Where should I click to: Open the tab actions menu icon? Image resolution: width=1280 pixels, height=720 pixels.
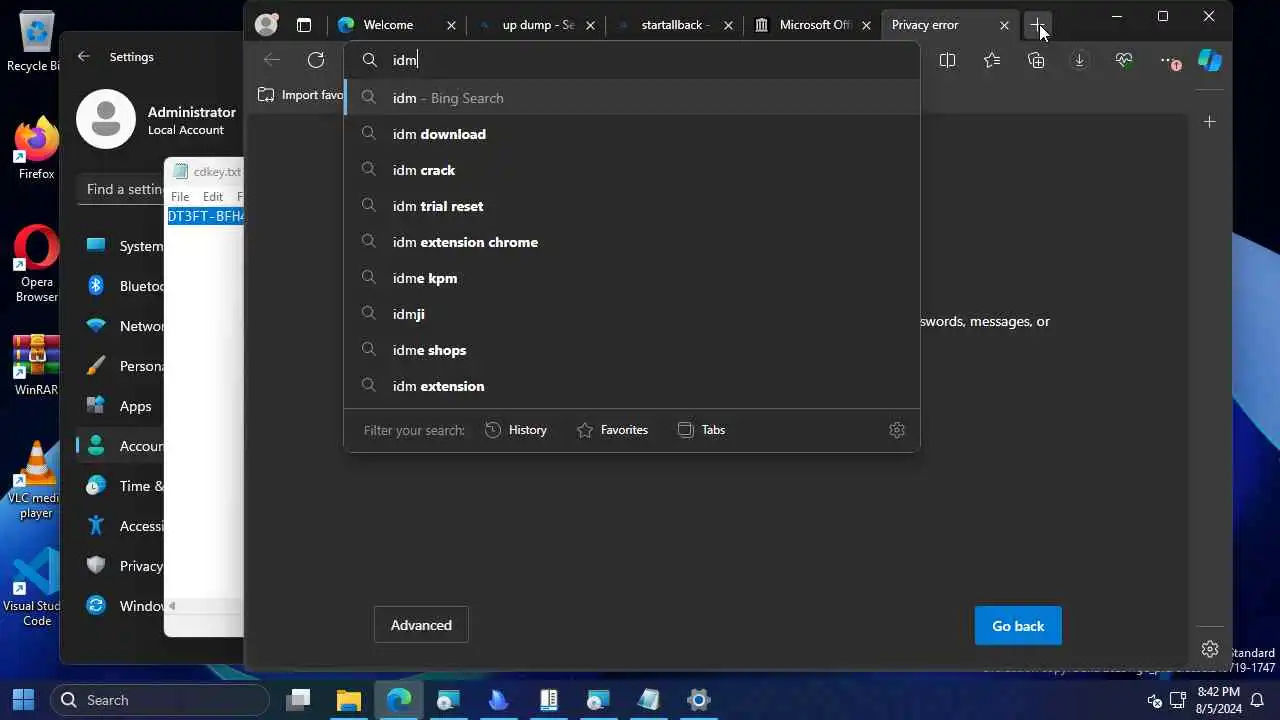click(x=304, y=25)
